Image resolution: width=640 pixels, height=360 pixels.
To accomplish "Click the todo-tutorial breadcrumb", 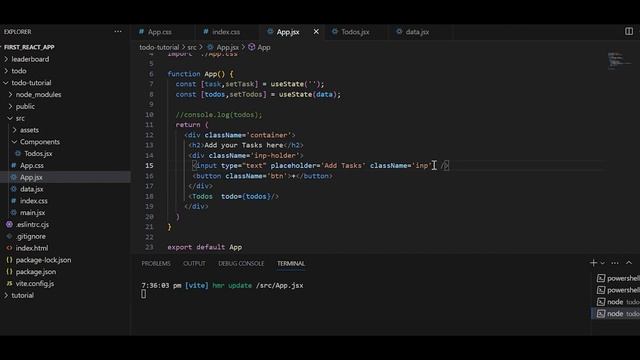I will [159, 47].
